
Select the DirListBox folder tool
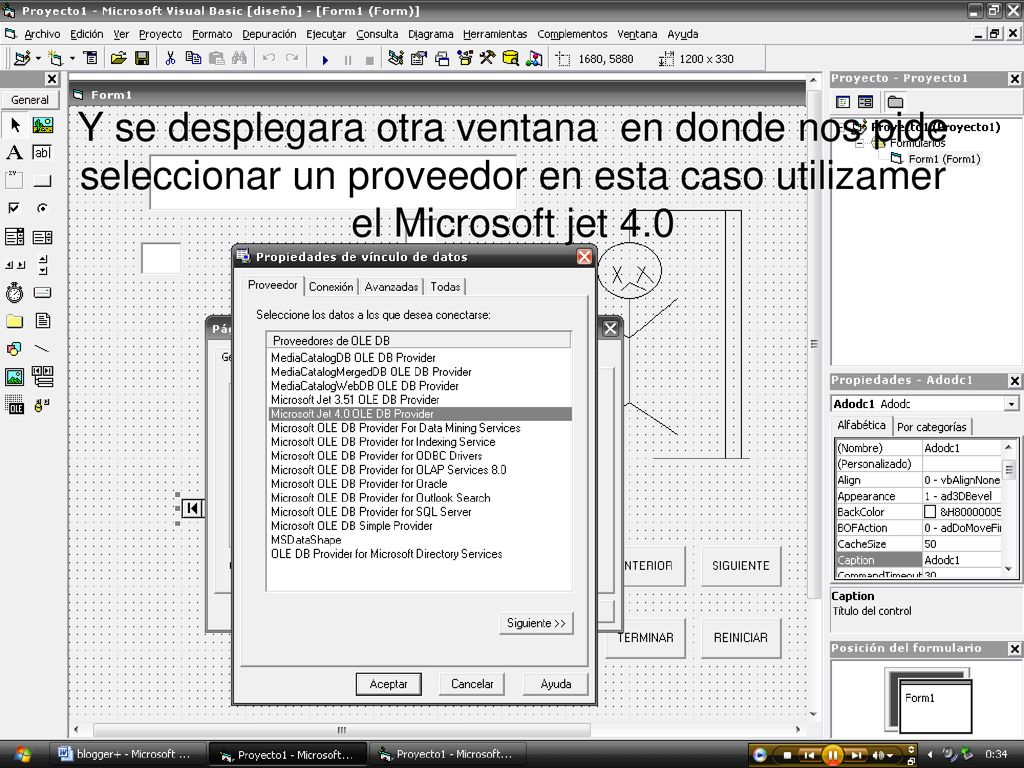14,321
